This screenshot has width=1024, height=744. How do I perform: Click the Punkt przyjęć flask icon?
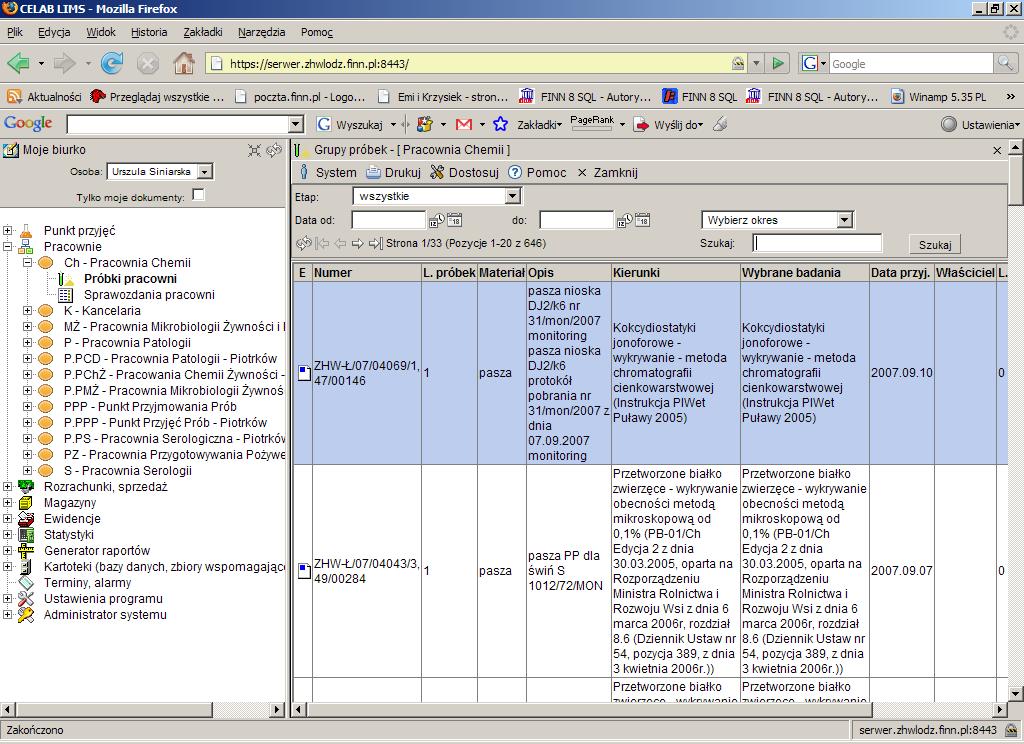(25, 231)
